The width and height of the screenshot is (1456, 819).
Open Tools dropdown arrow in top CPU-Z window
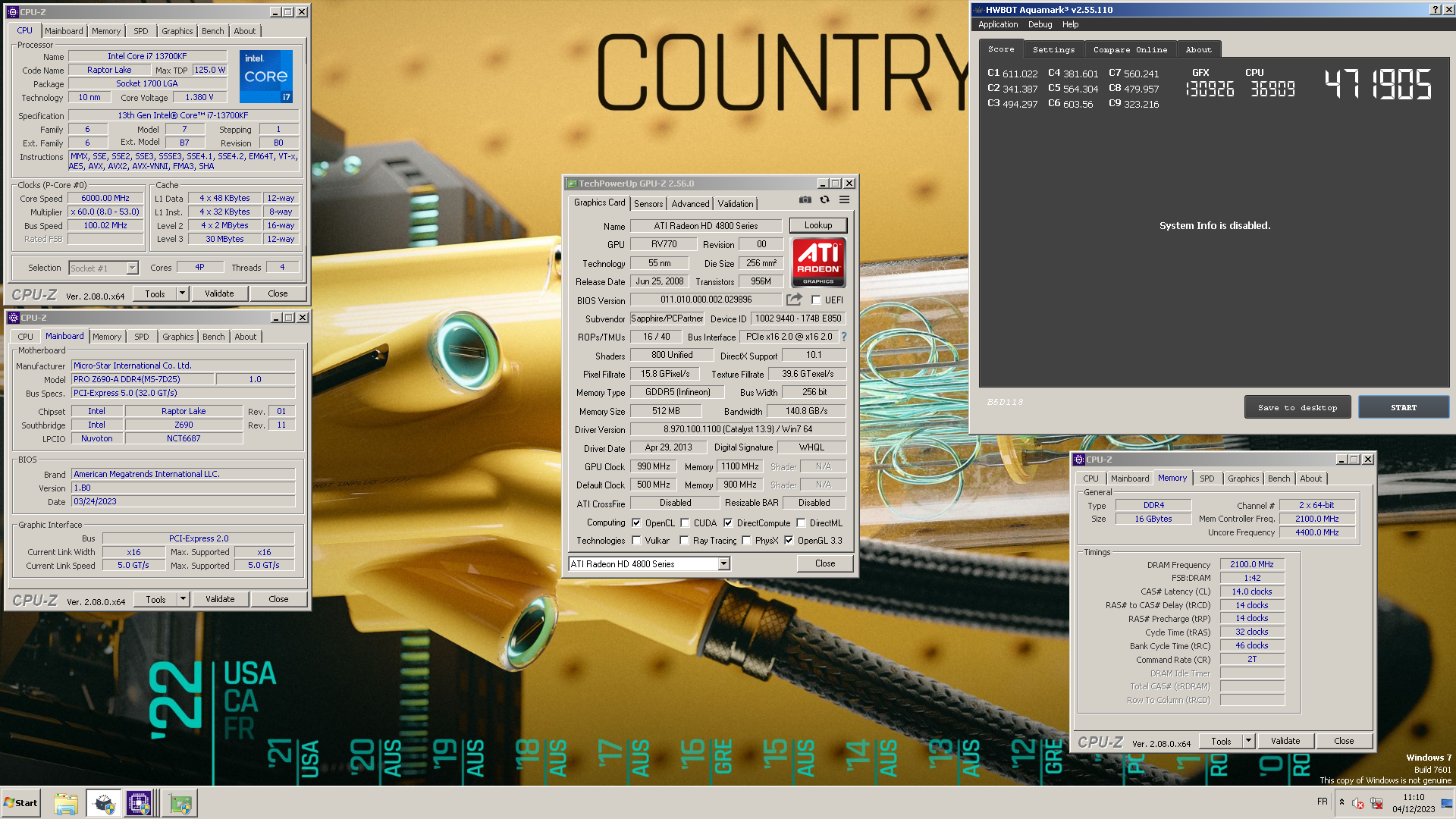tap(182, 293)
